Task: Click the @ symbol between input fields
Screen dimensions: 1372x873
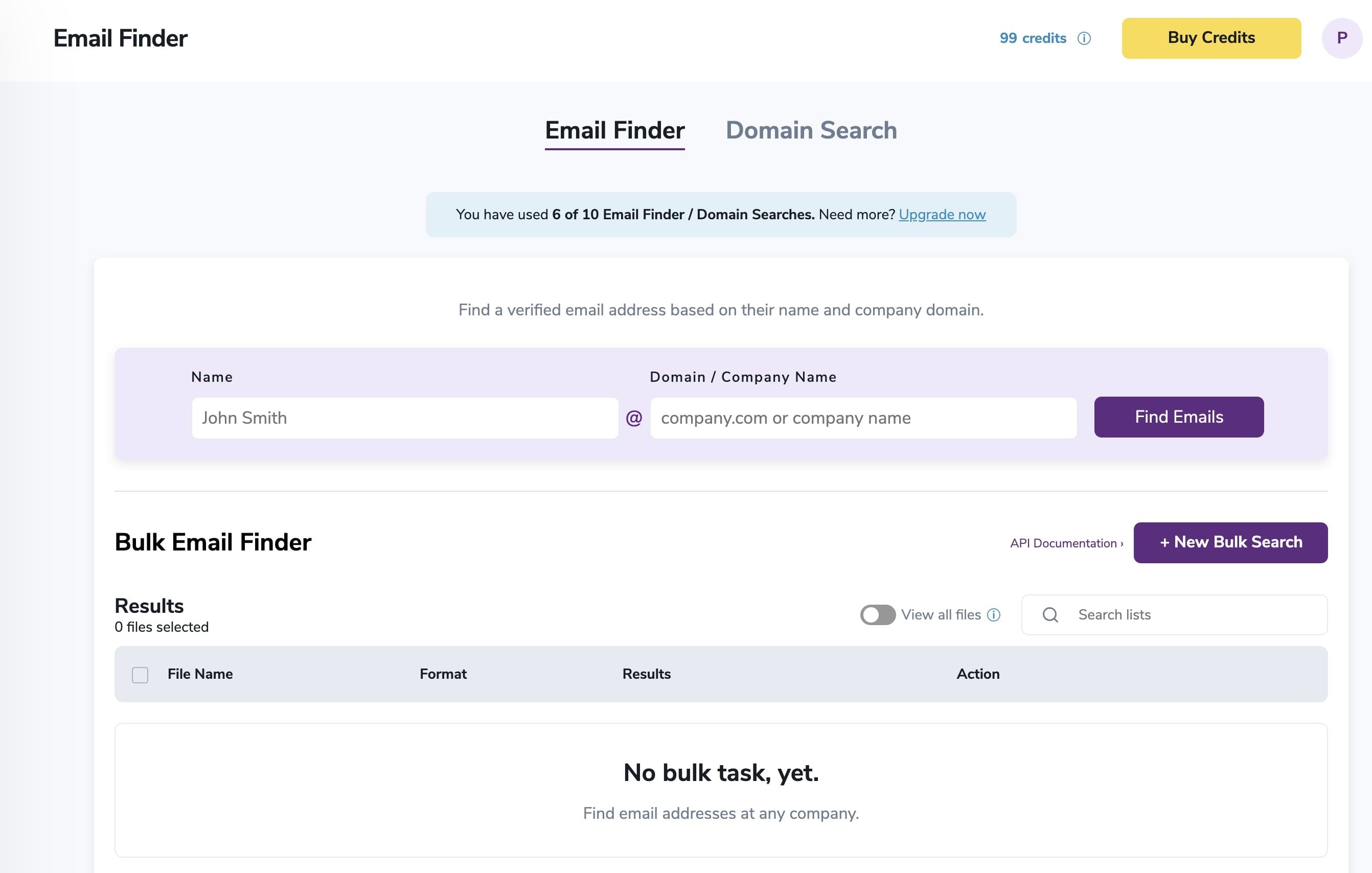Action: click(634, 418)
